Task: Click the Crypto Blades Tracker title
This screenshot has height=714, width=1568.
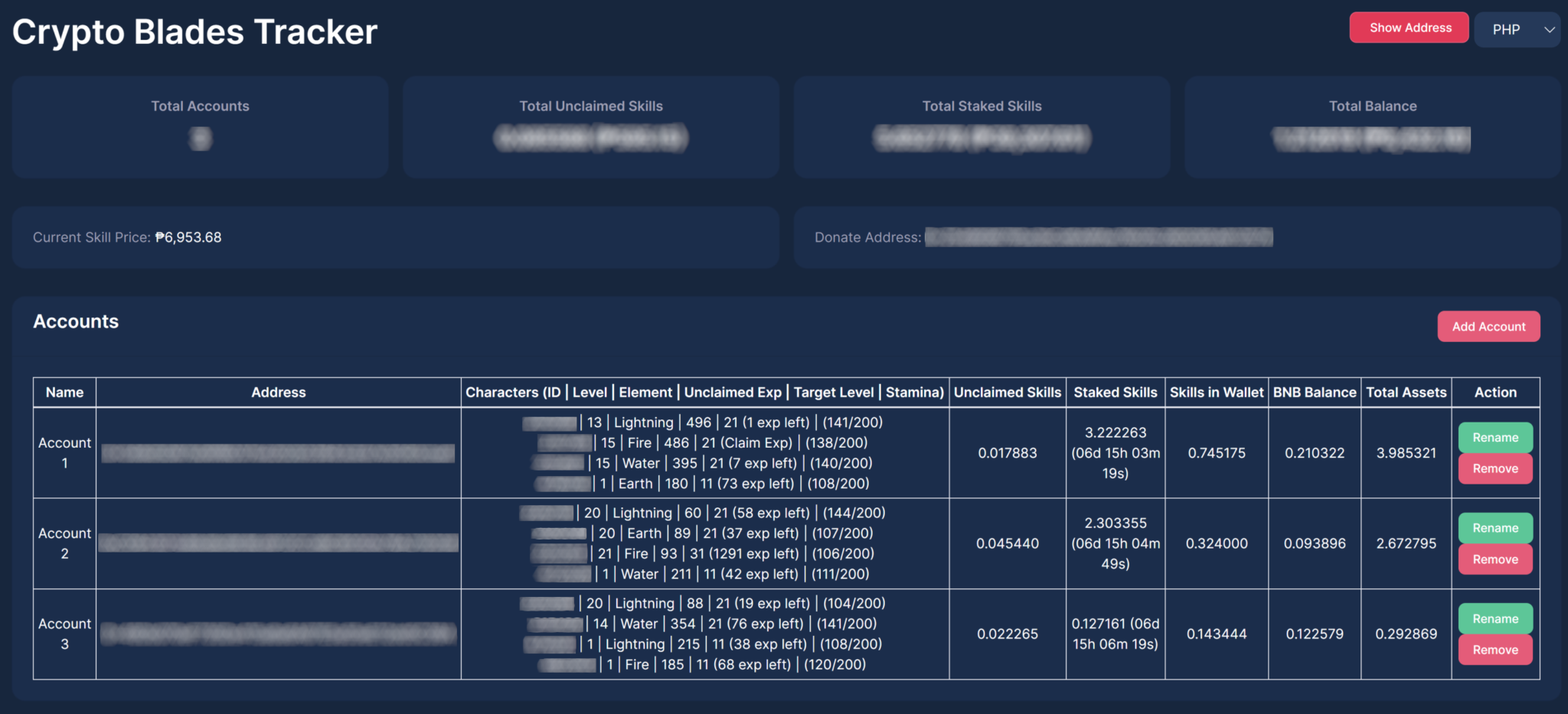Action: click(194, 32)
